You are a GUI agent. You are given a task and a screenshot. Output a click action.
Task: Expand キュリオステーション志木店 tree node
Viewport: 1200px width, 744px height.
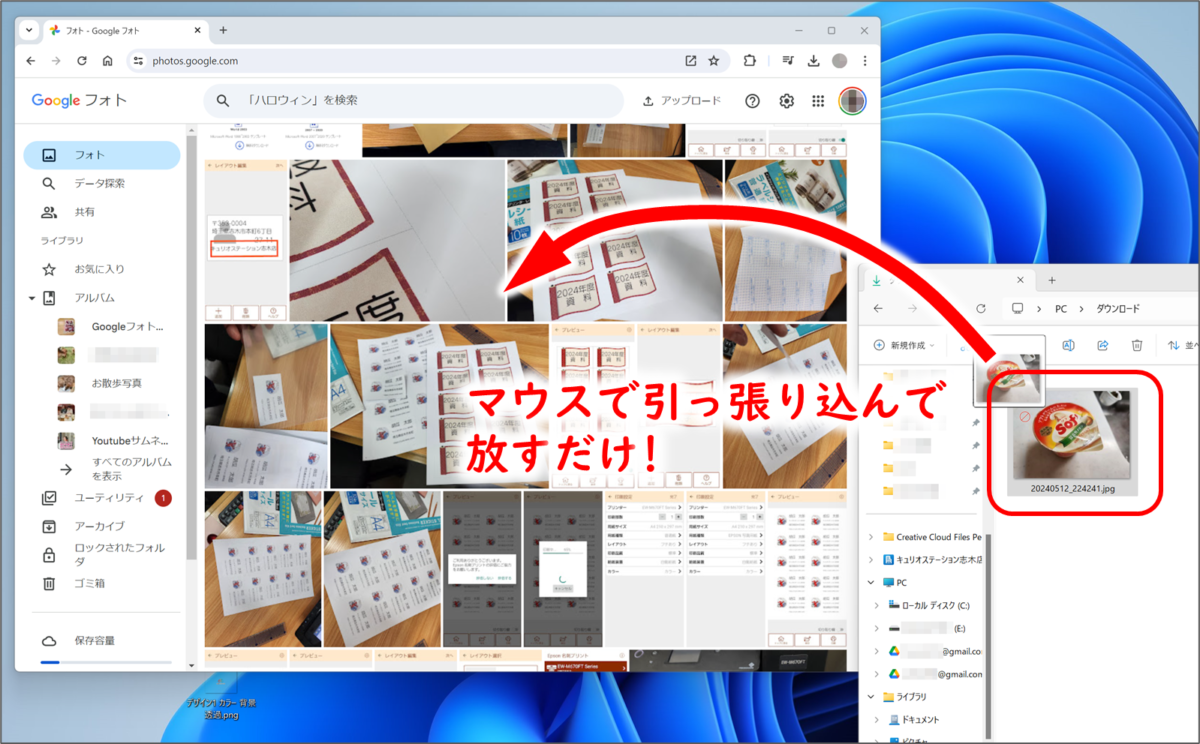pyautogui.click(x=873, y=560)
